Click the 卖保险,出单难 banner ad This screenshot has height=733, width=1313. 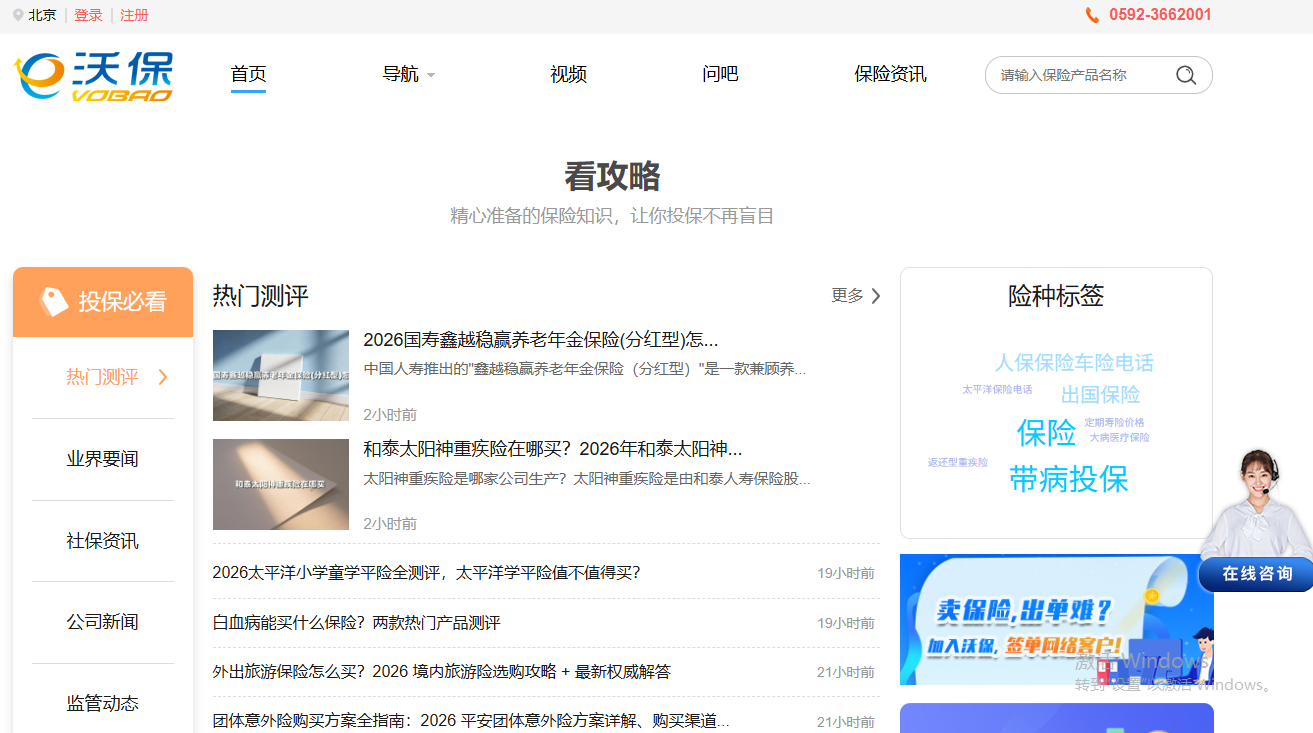point(1056,620)
